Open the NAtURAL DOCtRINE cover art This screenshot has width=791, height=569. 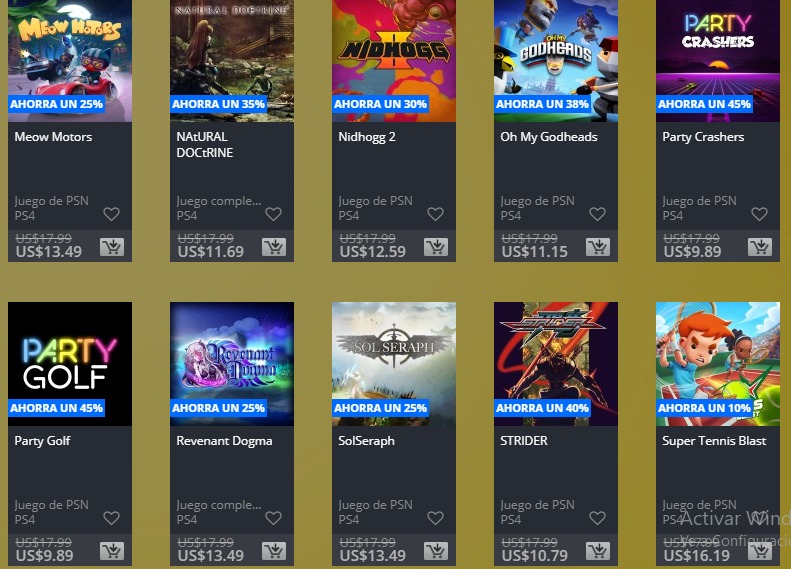(232, 61)
